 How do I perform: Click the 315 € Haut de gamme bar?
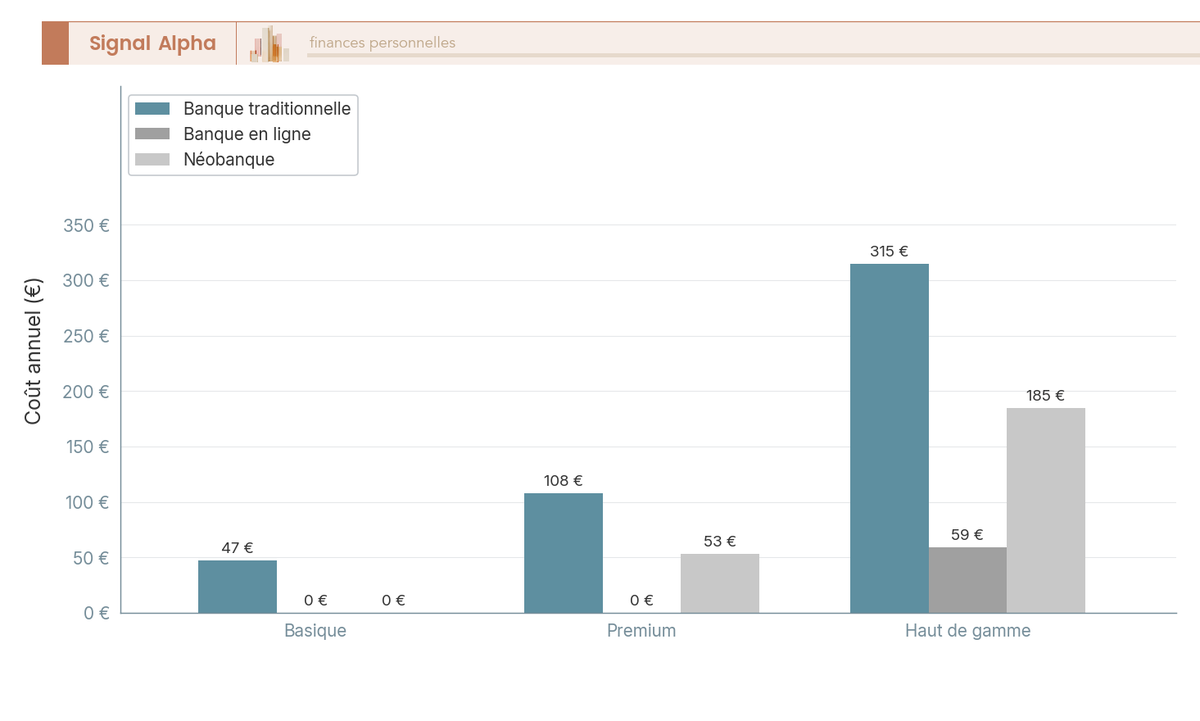click(x=889, y=438)
